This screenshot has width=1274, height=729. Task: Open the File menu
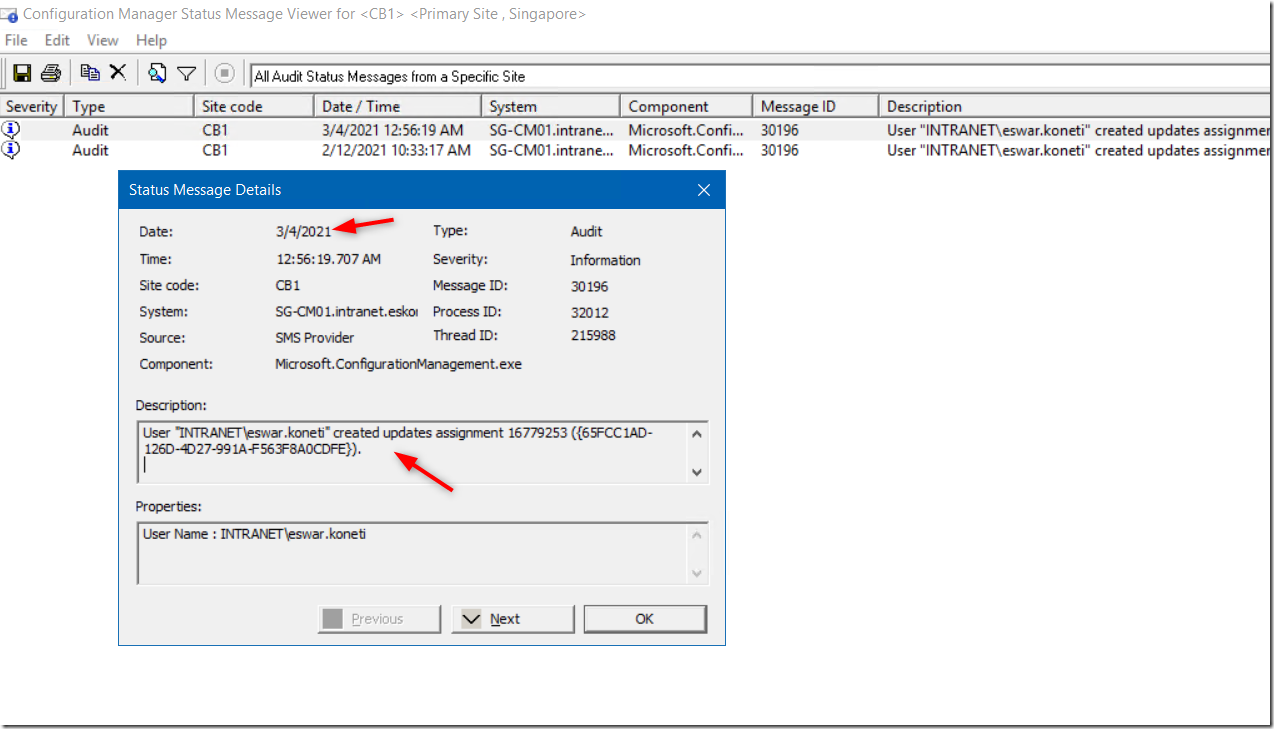(x=16, y=40)
